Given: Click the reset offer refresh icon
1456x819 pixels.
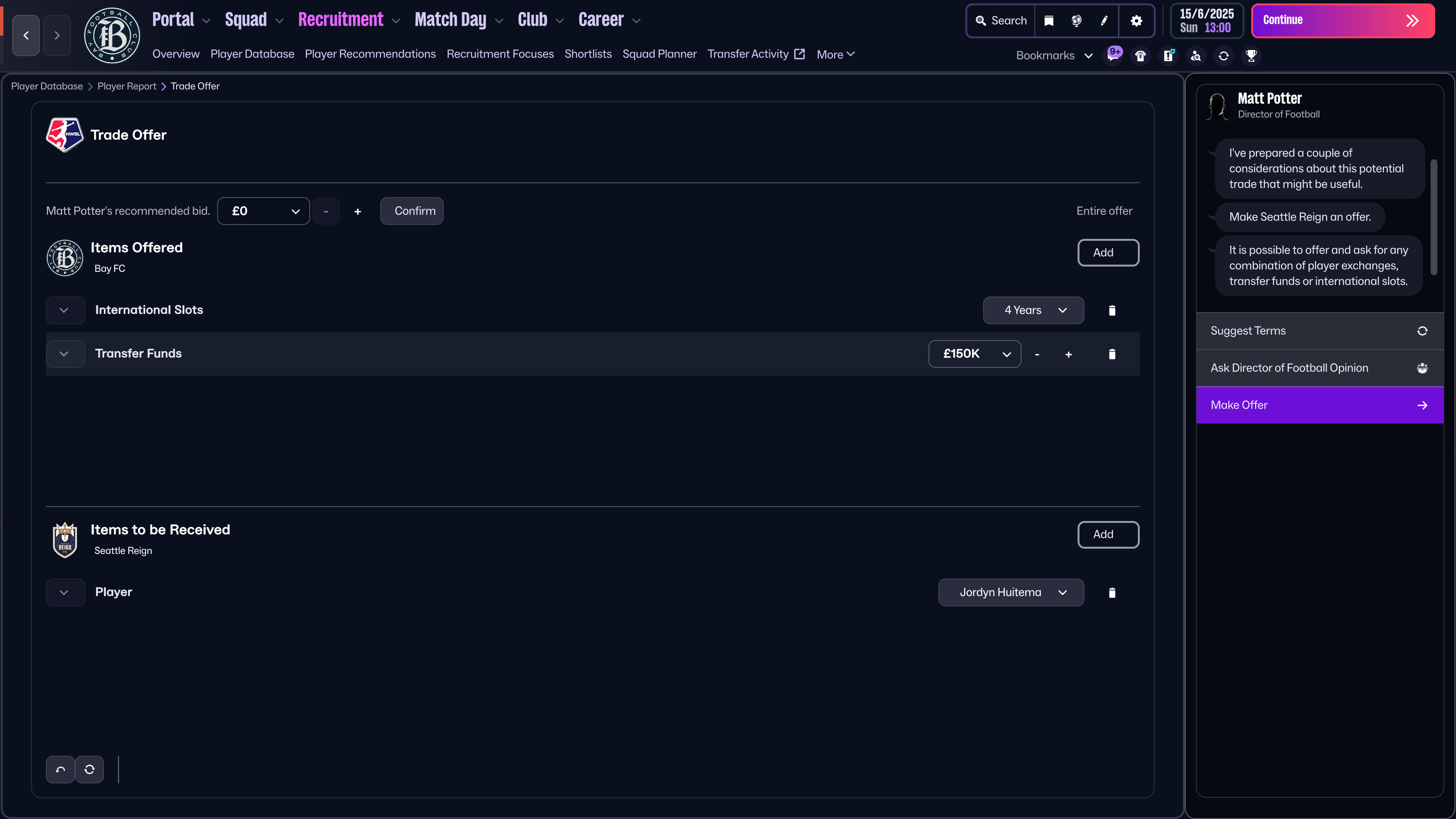Looking at the screenshot, I should tap(89, 769).
